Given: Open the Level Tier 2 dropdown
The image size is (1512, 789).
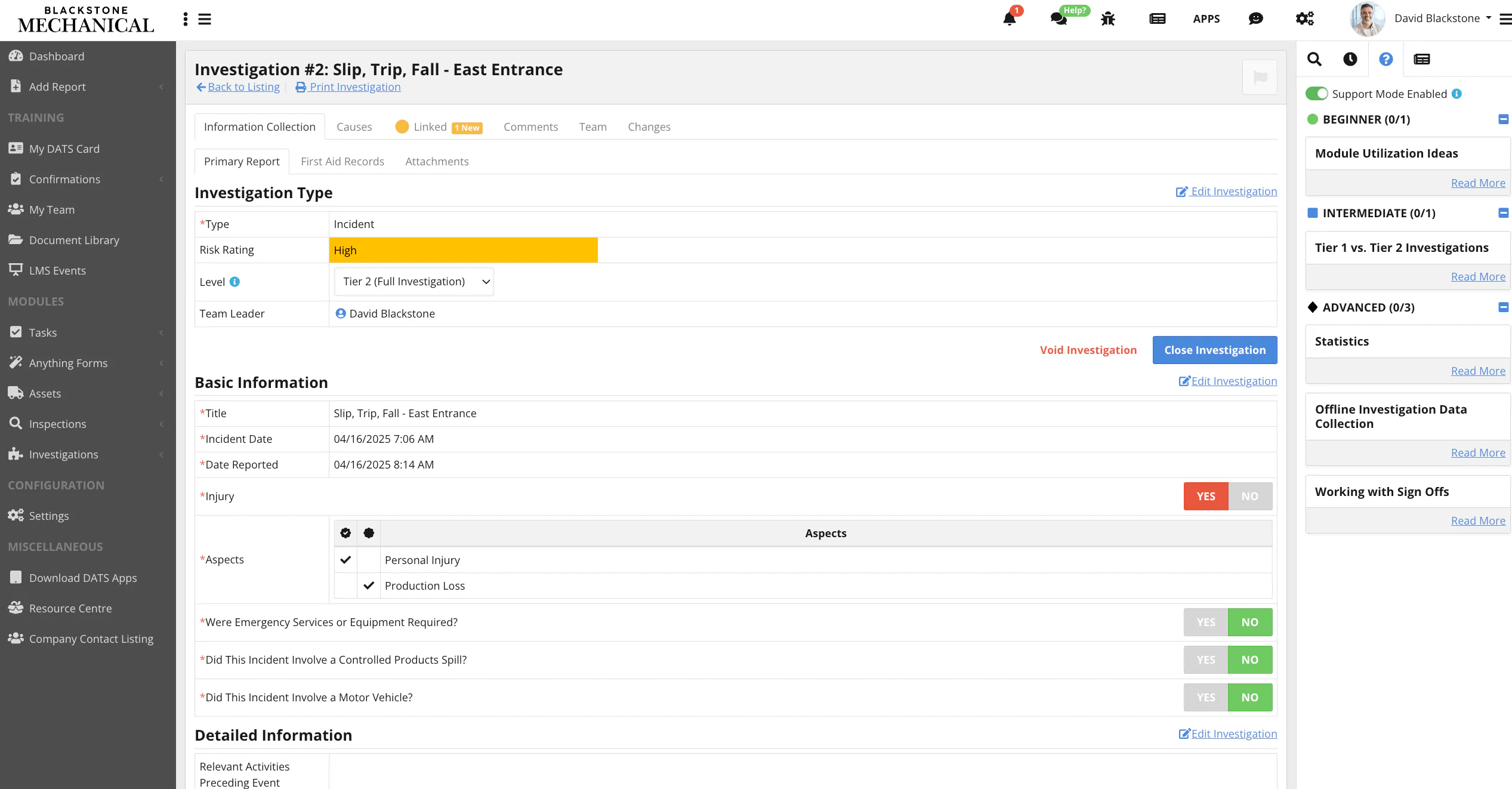Looking at the screenshot, I should [x=414, y=282].
